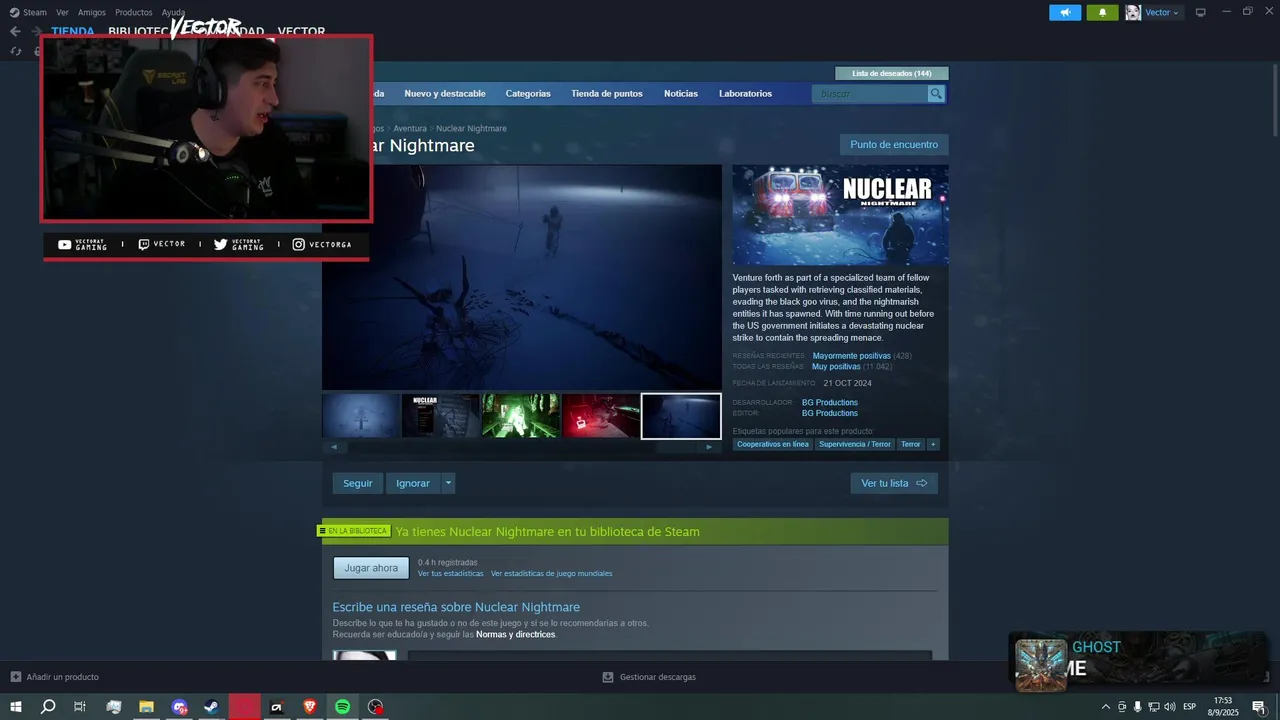Open the Normas y directrices link
The height and width of the screenshot is (720, 1280).
coord(516,635)
